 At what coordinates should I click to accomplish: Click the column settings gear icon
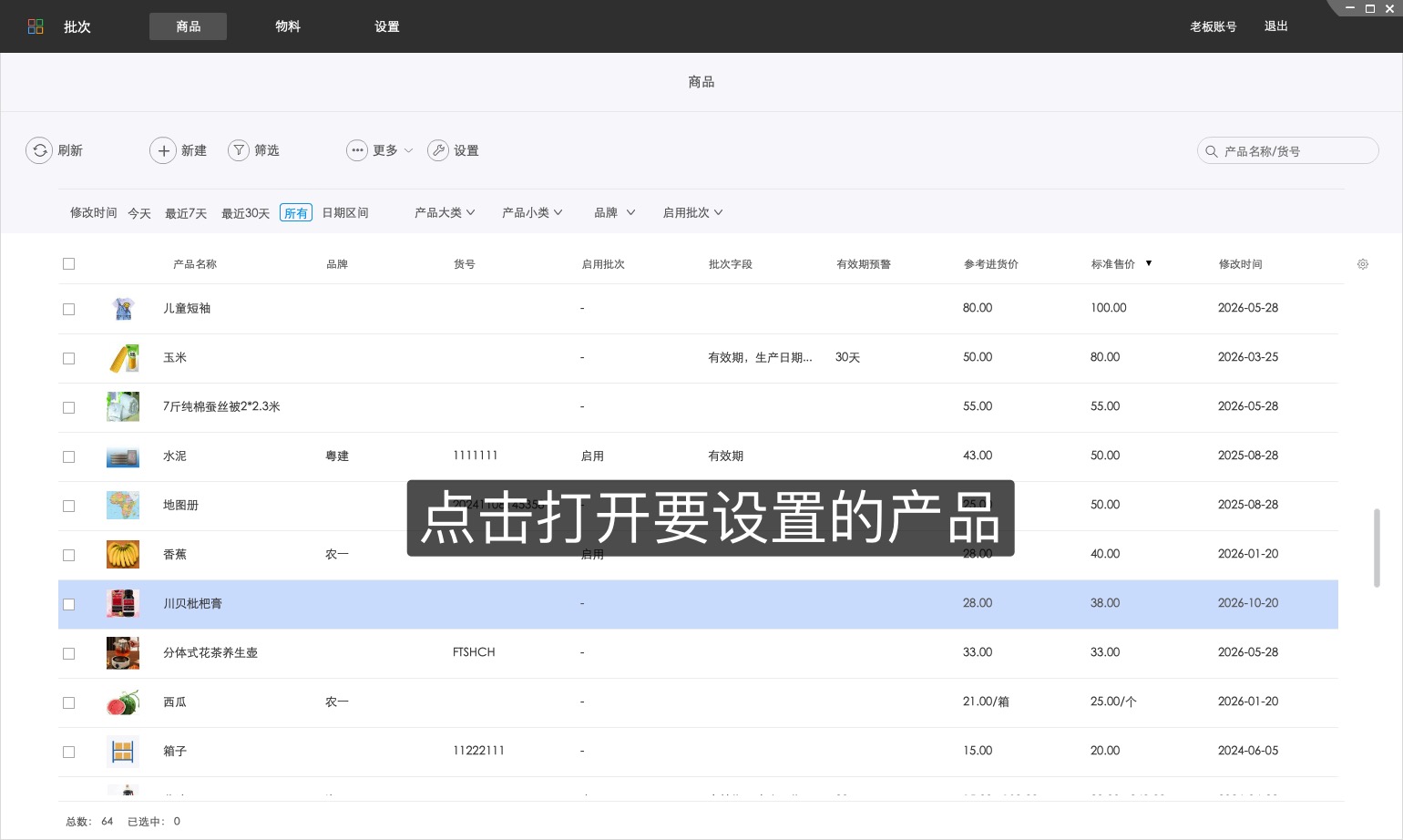click(1363, 264)
